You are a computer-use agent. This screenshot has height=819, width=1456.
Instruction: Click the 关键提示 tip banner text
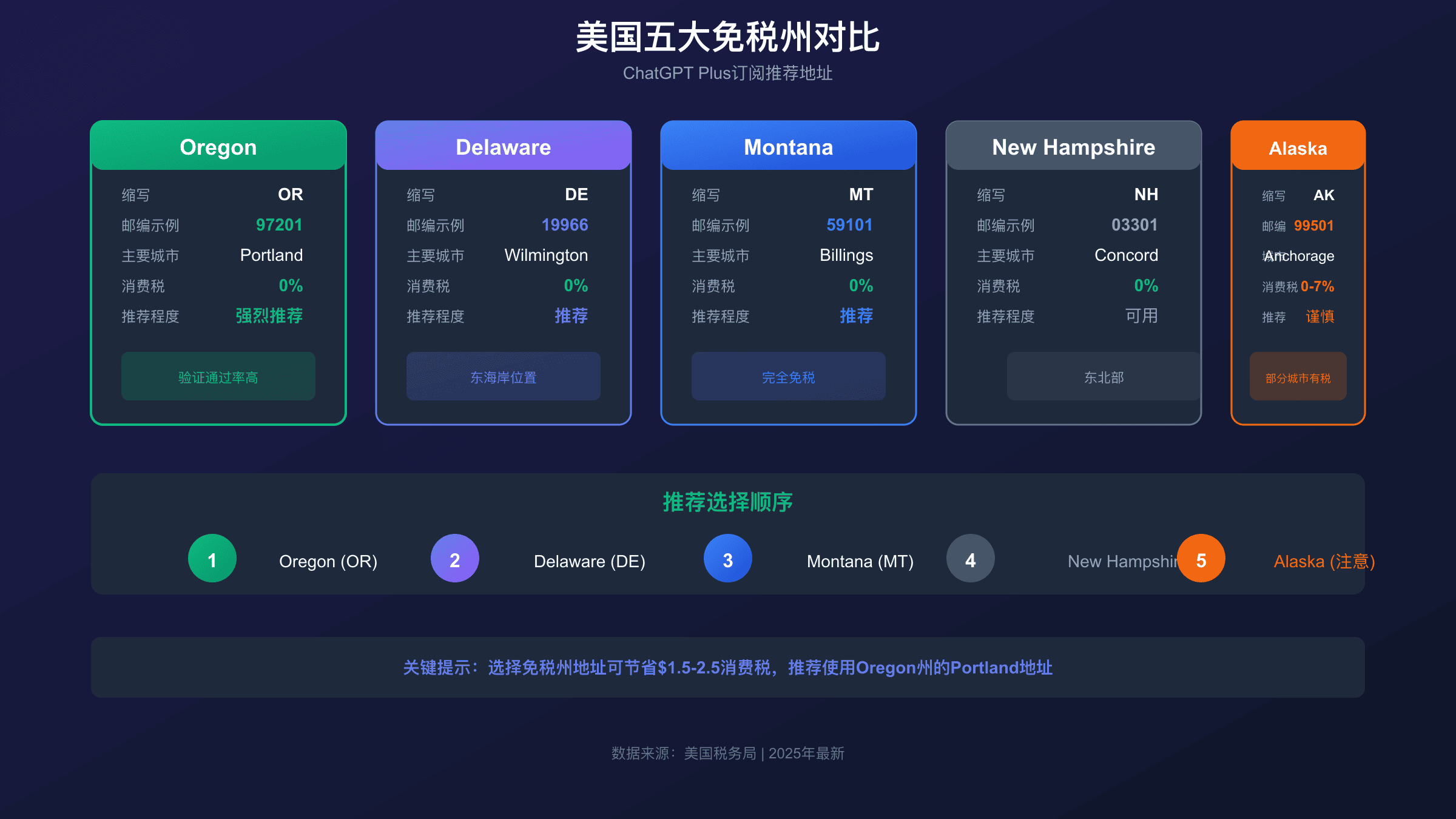tap(728, 667)
